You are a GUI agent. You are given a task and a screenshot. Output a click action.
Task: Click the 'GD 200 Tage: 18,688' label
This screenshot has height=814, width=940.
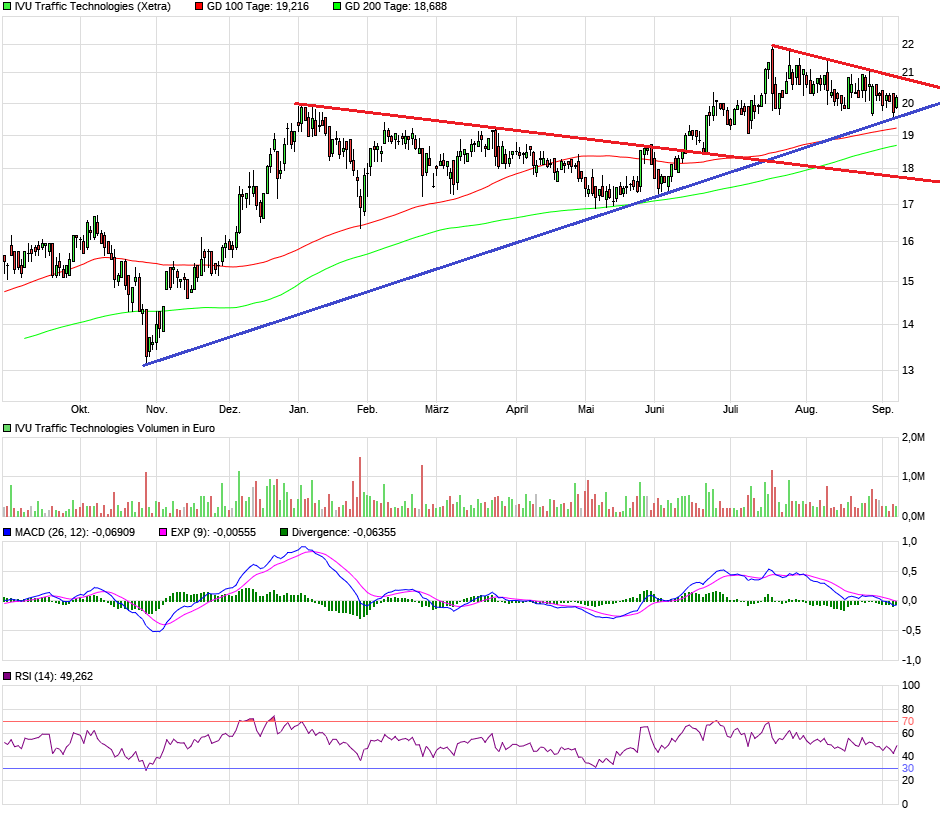tap(396, 7)
